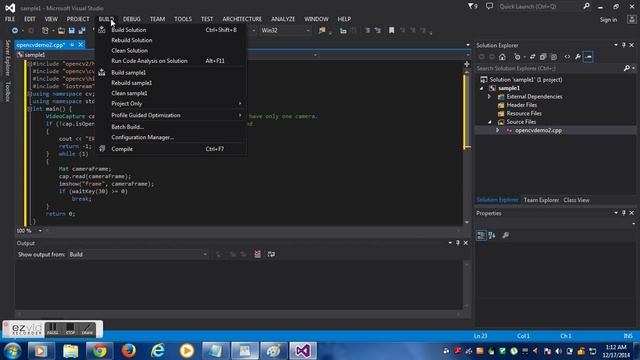Select Build sample1 menu item
640x360 pixels.
(171, 73)
